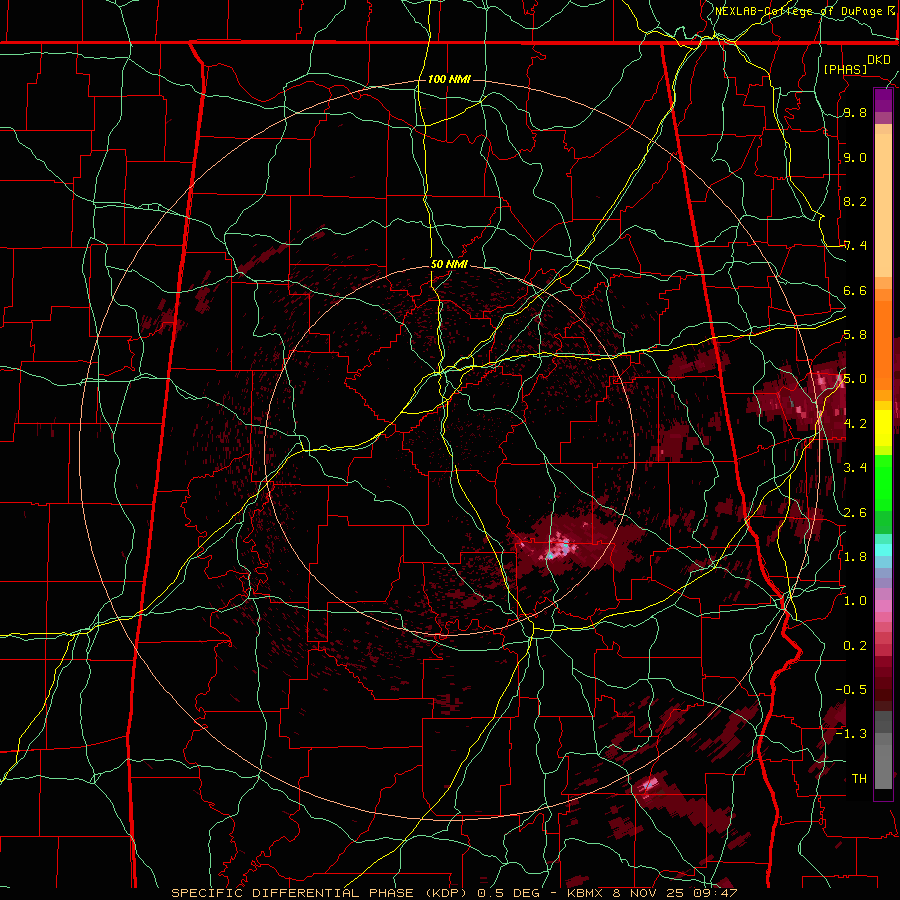Click the 8.2 value on the color scale

(x=855, y=201)
